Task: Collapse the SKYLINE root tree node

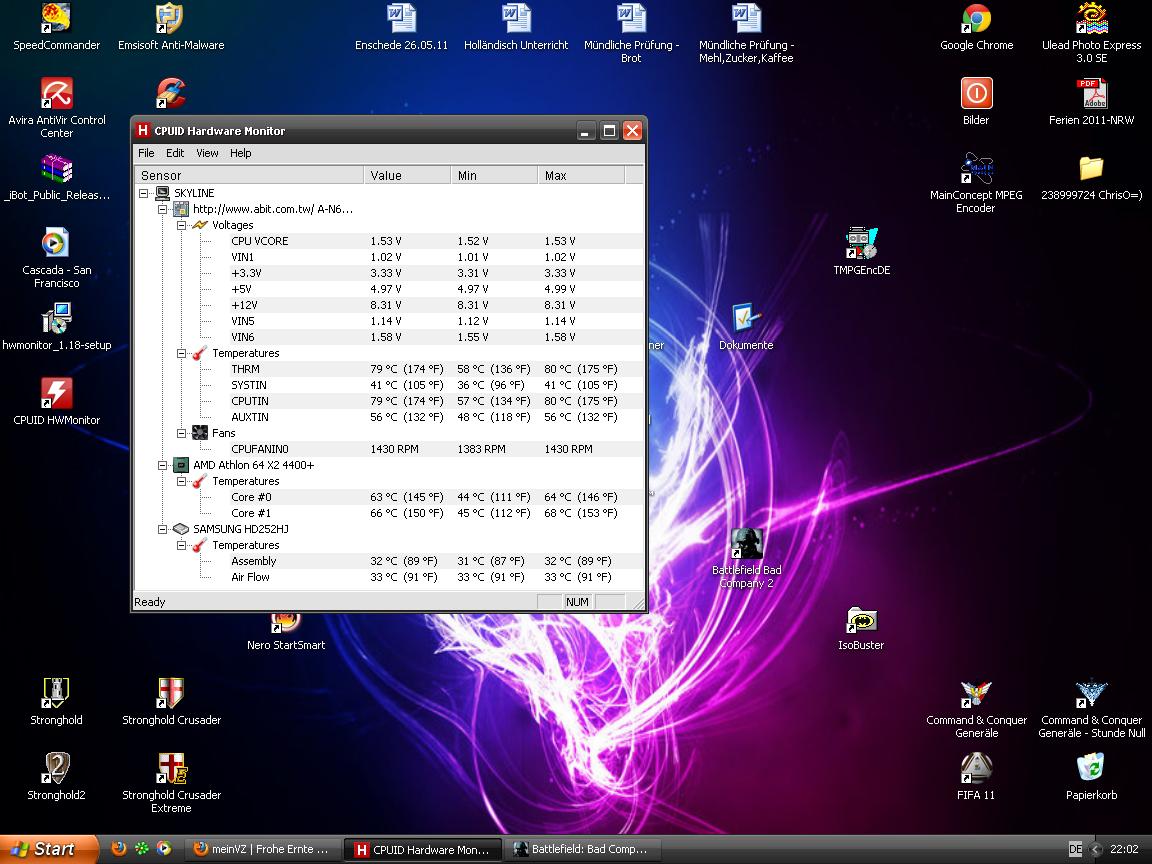Action: [x=144, y=193]
